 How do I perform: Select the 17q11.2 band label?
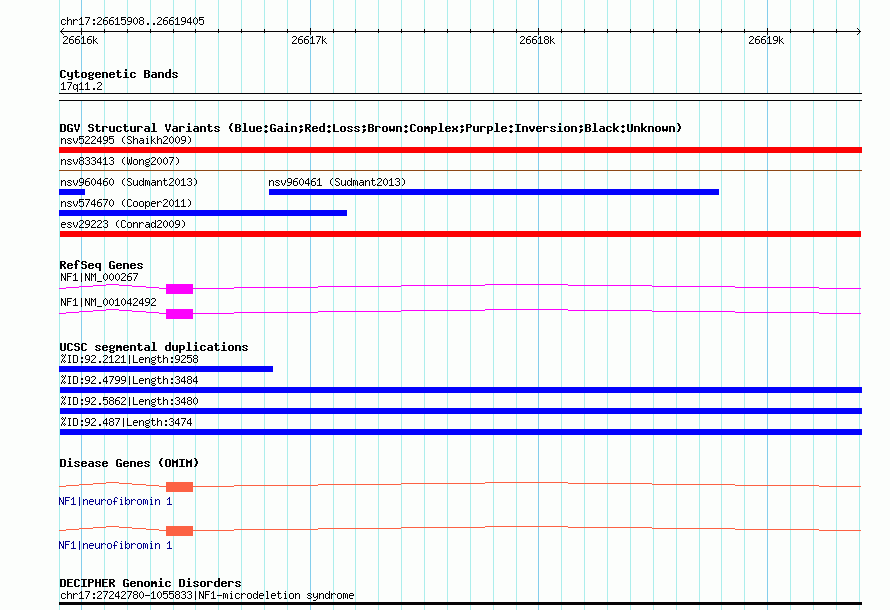pos(81,86)
